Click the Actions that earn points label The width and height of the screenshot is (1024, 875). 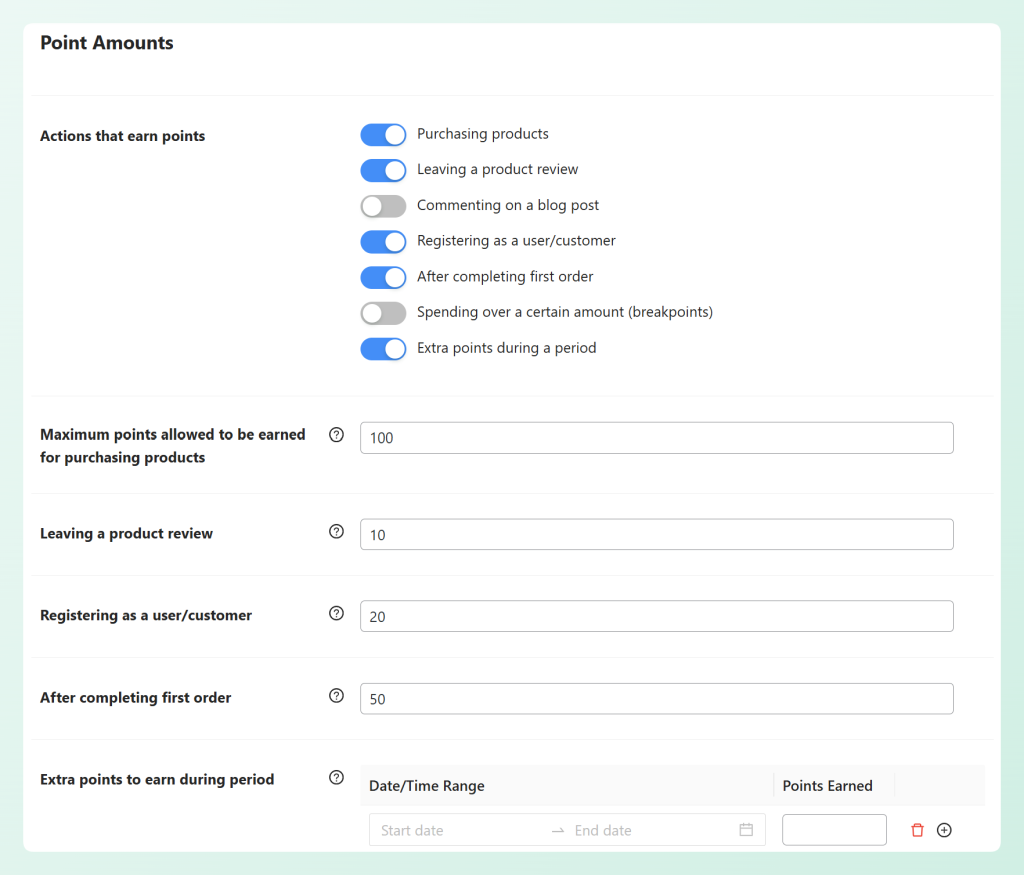pos(122,136)
